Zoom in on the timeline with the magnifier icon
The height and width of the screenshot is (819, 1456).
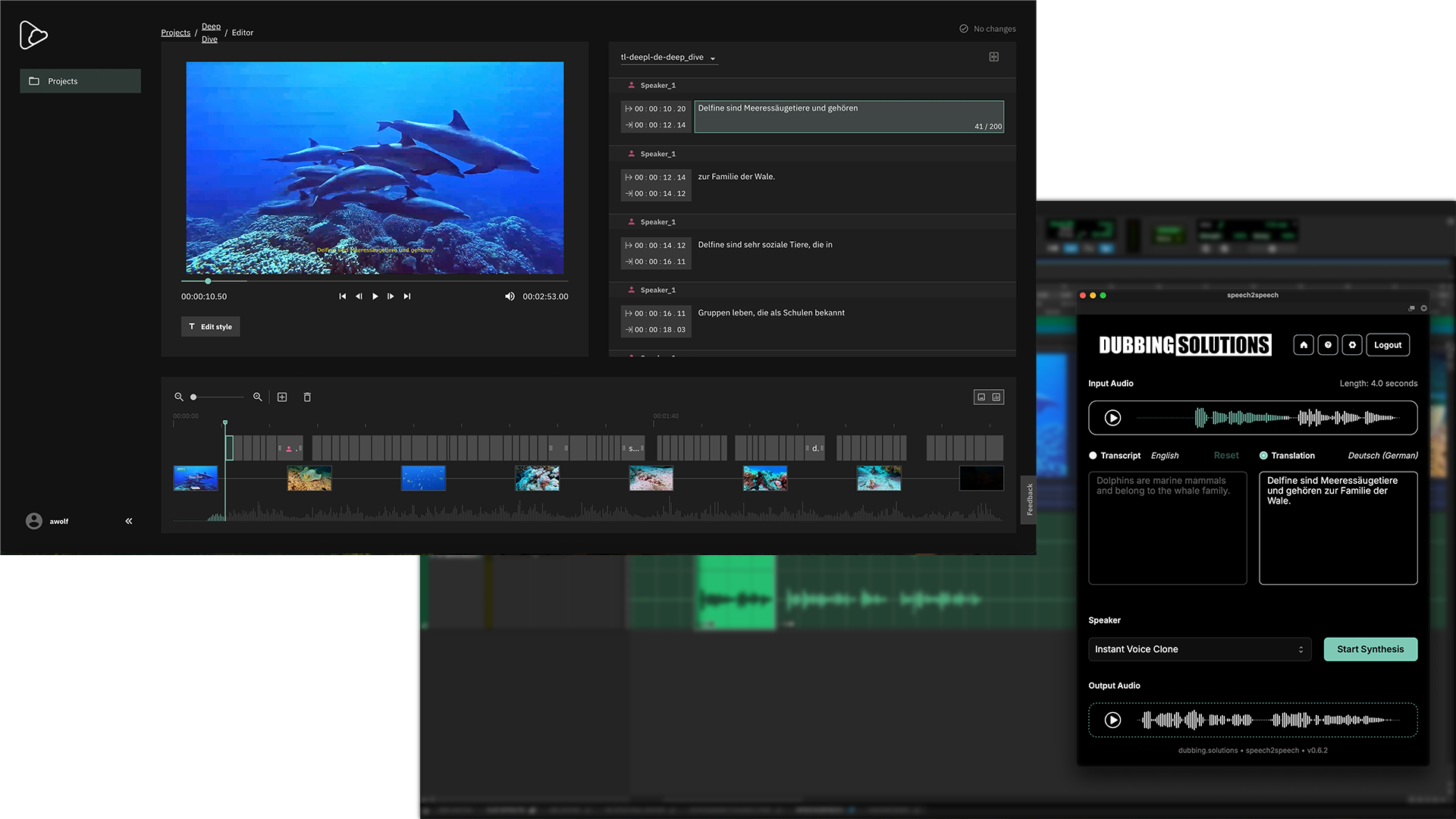tap(258, 397)
